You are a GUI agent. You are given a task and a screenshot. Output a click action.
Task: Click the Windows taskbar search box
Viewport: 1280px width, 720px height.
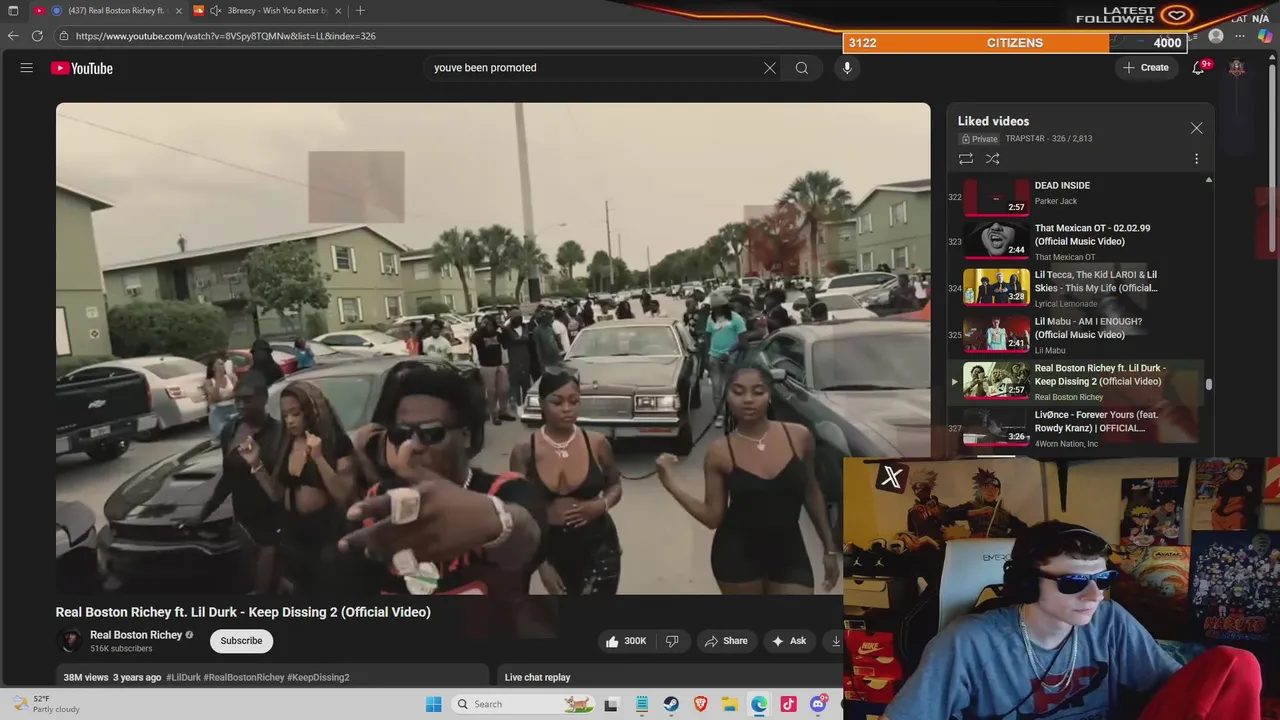(521, 704)
